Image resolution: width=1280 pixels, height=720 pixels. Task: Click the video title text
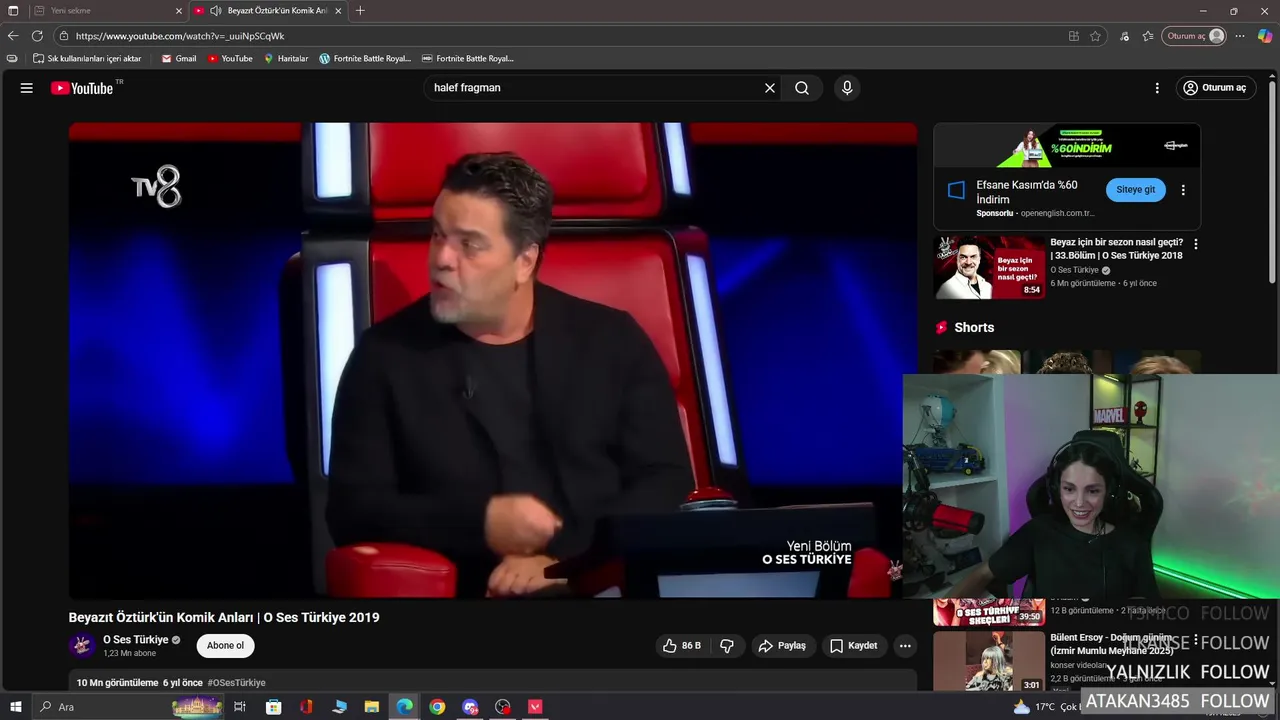pyautogui.click(x=224, y=618)
